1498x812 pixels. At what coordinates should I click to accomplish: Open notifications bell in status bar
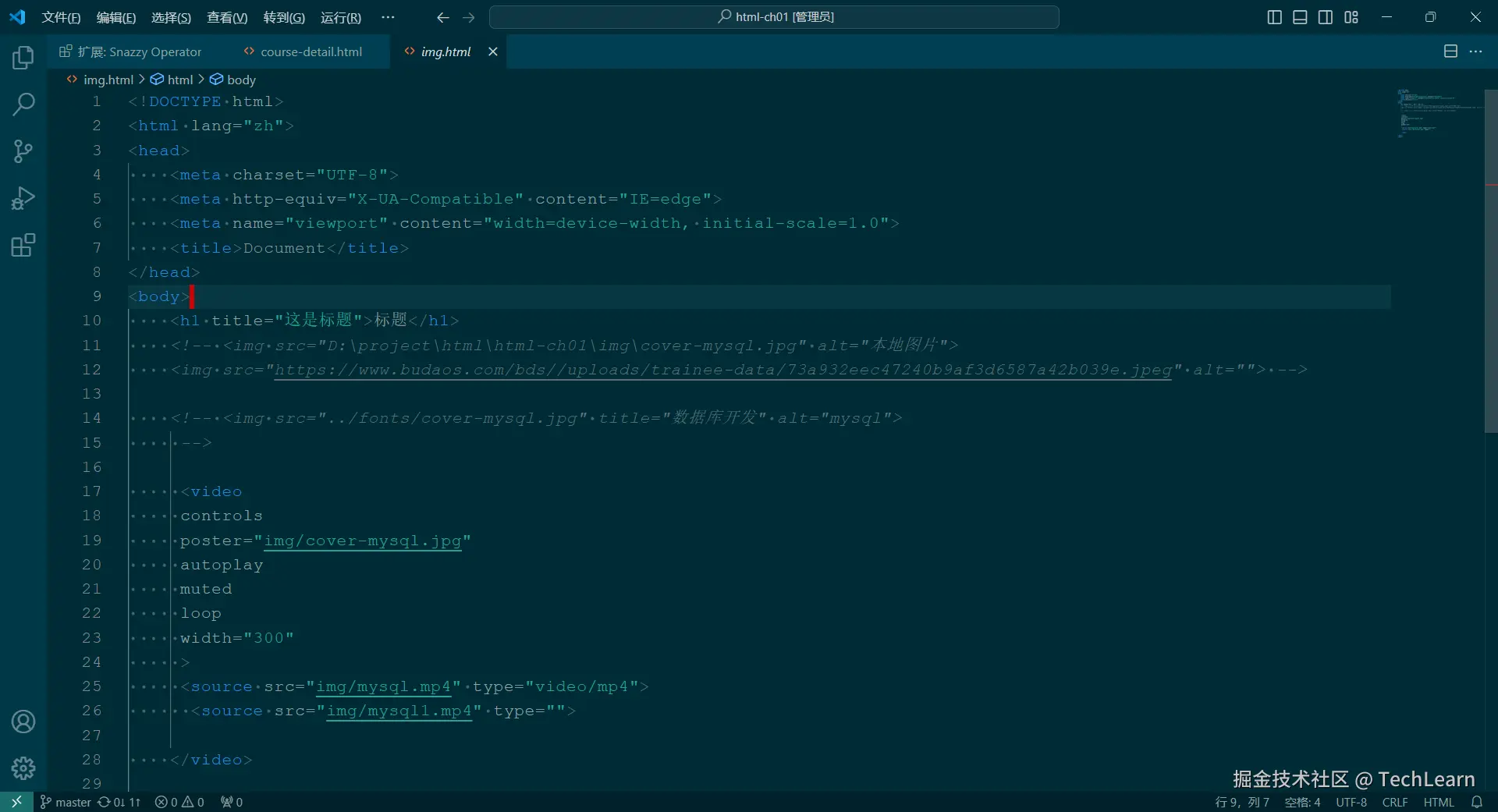[x=1477, y=802]
